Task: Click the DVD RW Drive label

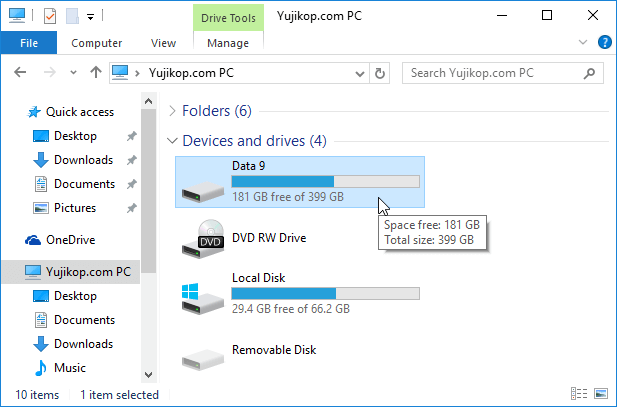Action: coord(269,238)
